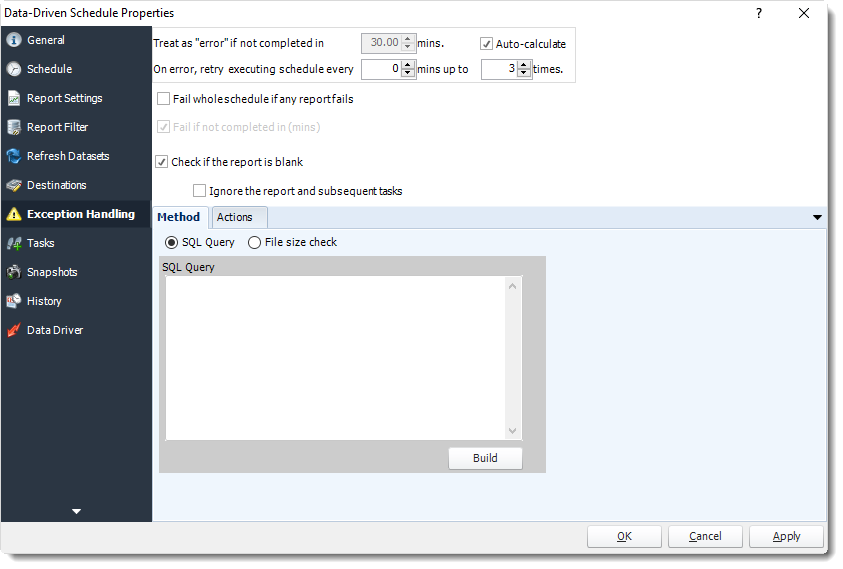
Task: Click the retry times number field
Action: [x=499, y=69]
